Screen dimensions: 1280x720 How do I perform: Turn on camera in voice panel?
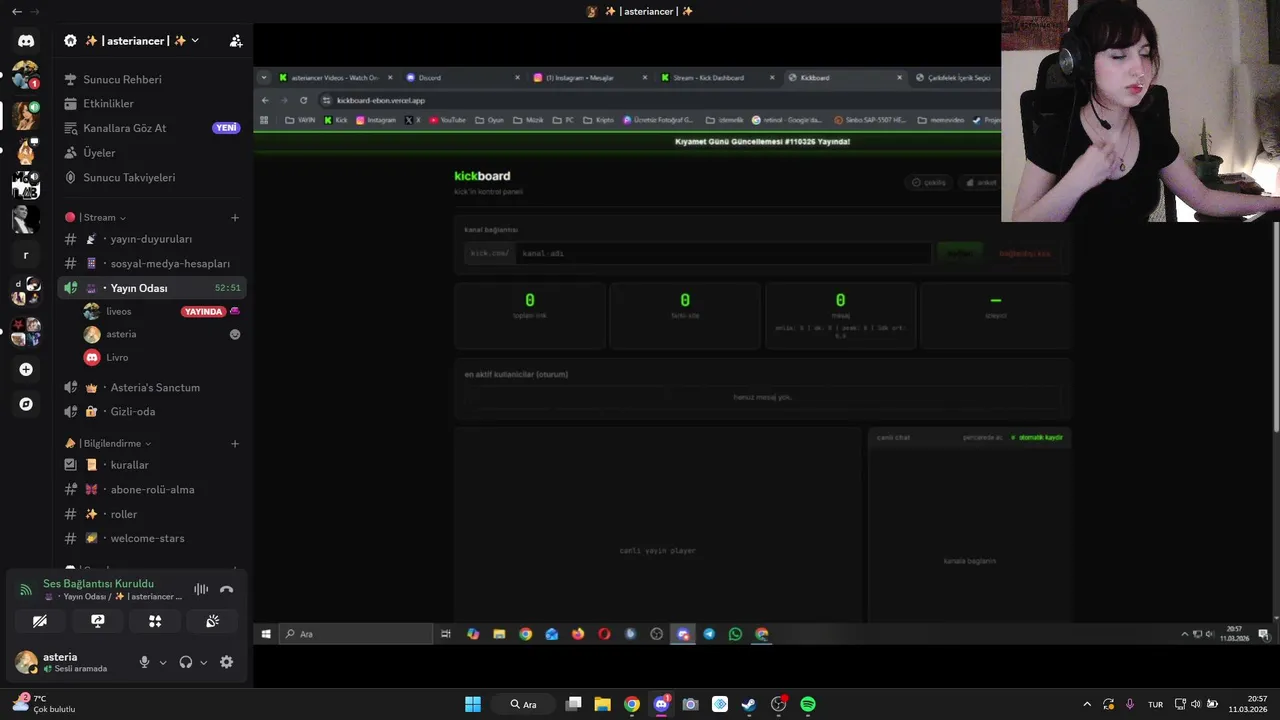pyautogui.click(x=40, y=621)
